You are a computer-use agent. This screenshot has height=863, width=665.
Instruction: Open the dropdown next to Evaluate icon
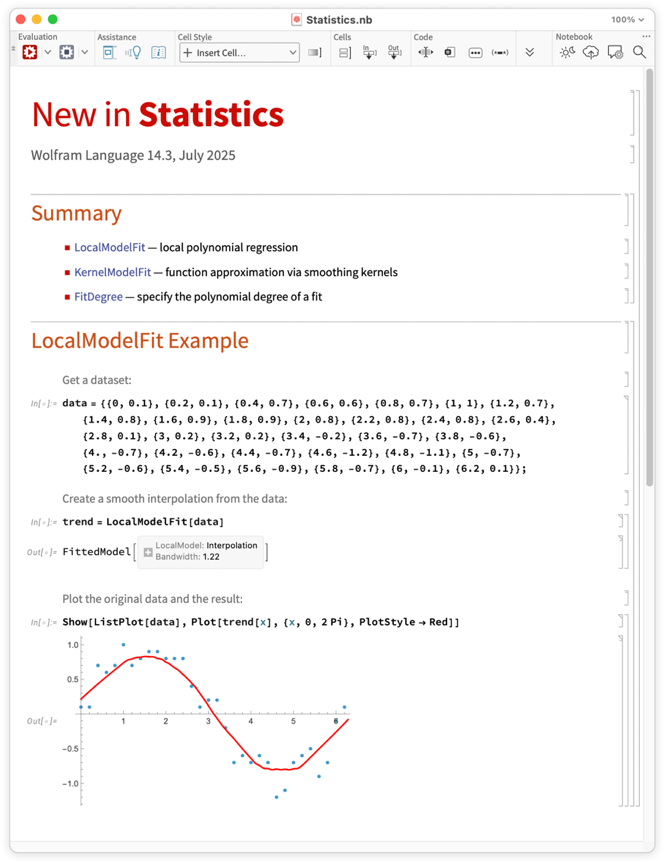pyautogui.click(x=48, y=52)
